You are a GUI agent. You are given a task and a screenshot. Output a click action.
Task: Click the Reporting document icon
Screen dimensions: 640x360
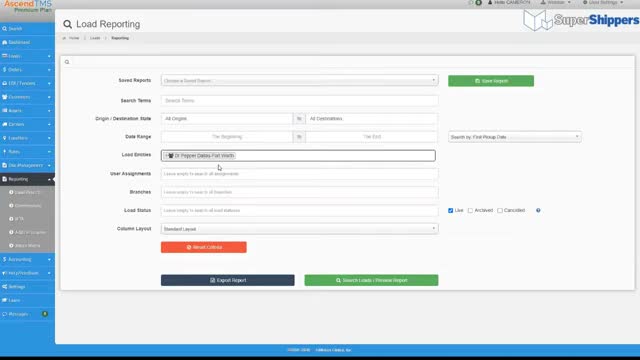point(4,179)
